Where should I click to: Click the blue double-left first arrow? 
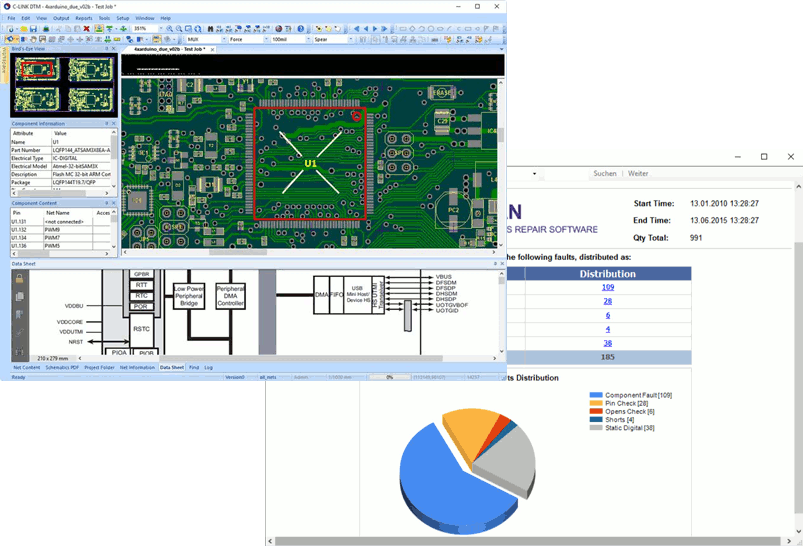(356, 29)
